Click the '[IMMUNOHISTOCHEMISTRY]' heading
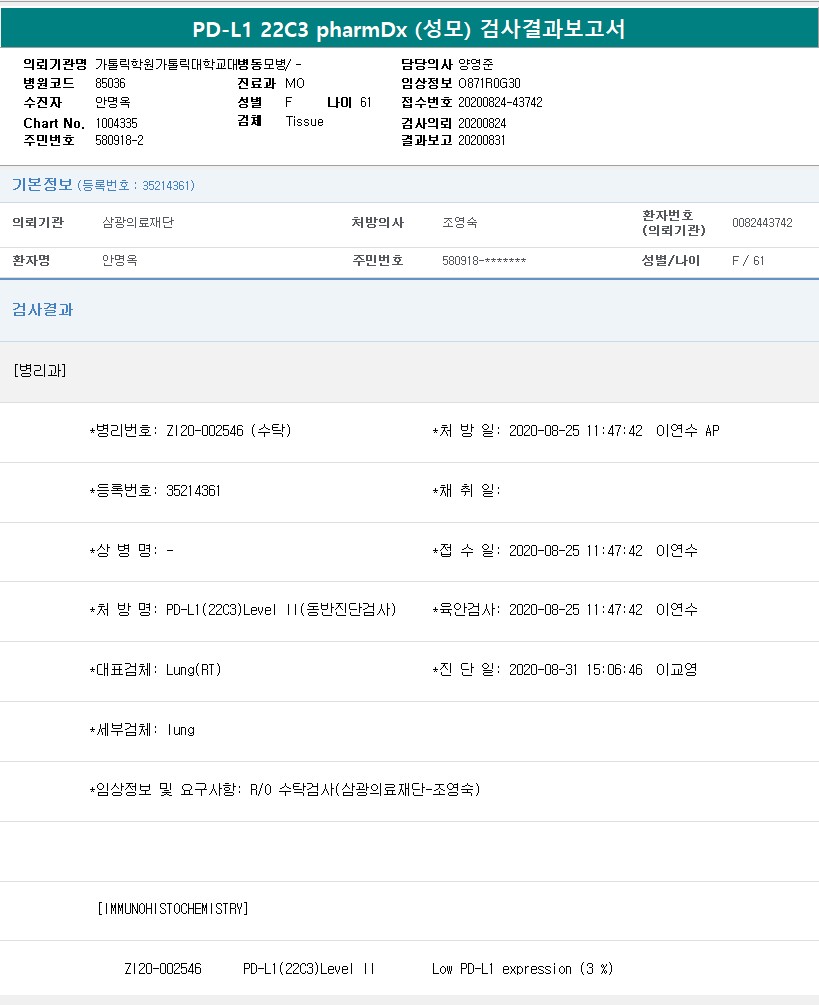The width and height of the screenshot is (819, 1005). (x=172, y=909)
